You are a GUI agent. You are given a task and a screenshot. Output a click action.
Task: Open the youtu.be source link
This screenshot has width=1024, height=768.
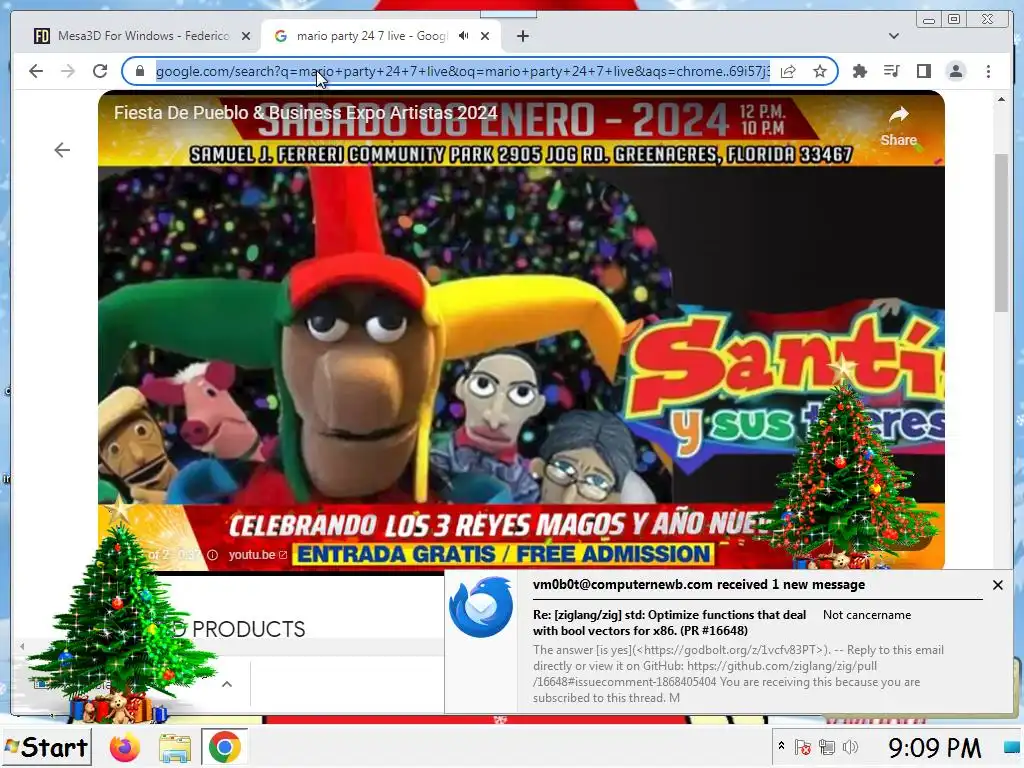(x=257, y=554)
